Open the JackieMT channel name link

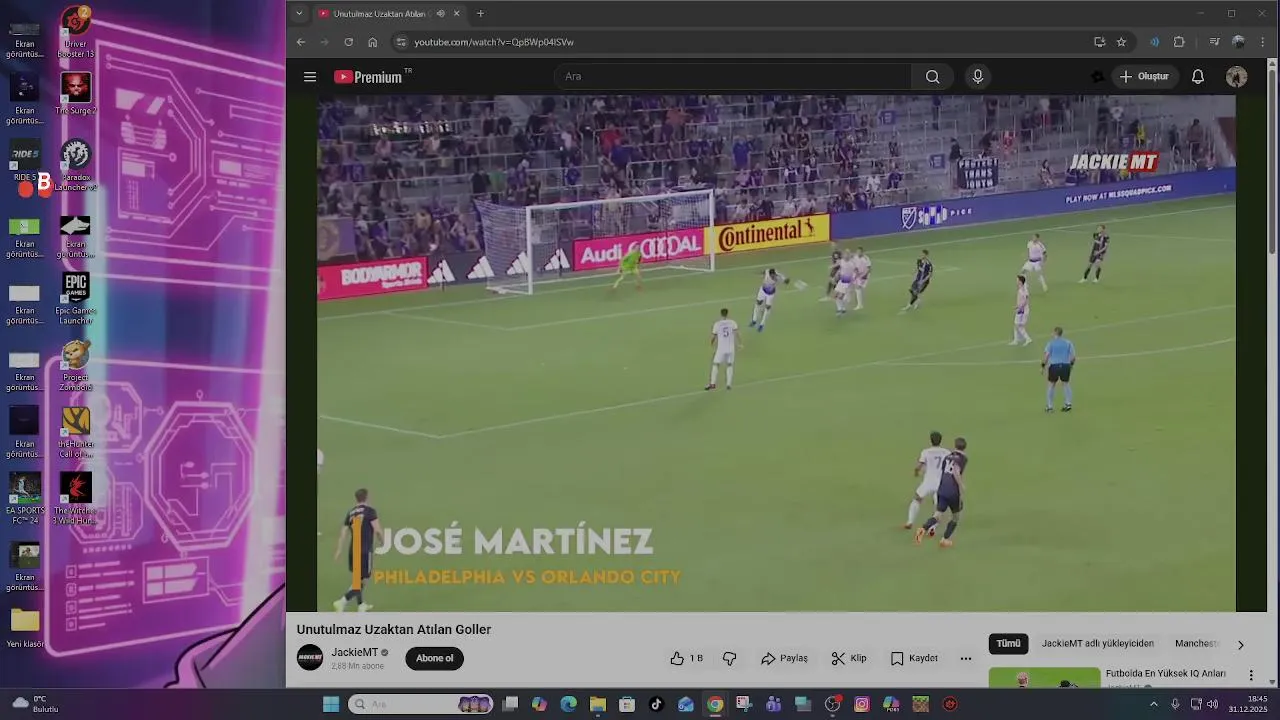click(x=355, y=652)
